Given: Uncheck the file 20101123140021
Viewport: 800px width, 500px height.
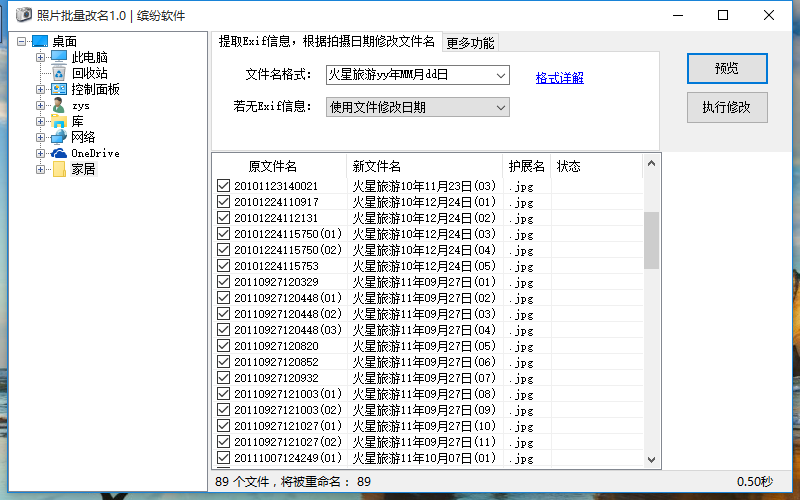Looking at the screenshot, I should pyautogui.click(x=223, y=186).
